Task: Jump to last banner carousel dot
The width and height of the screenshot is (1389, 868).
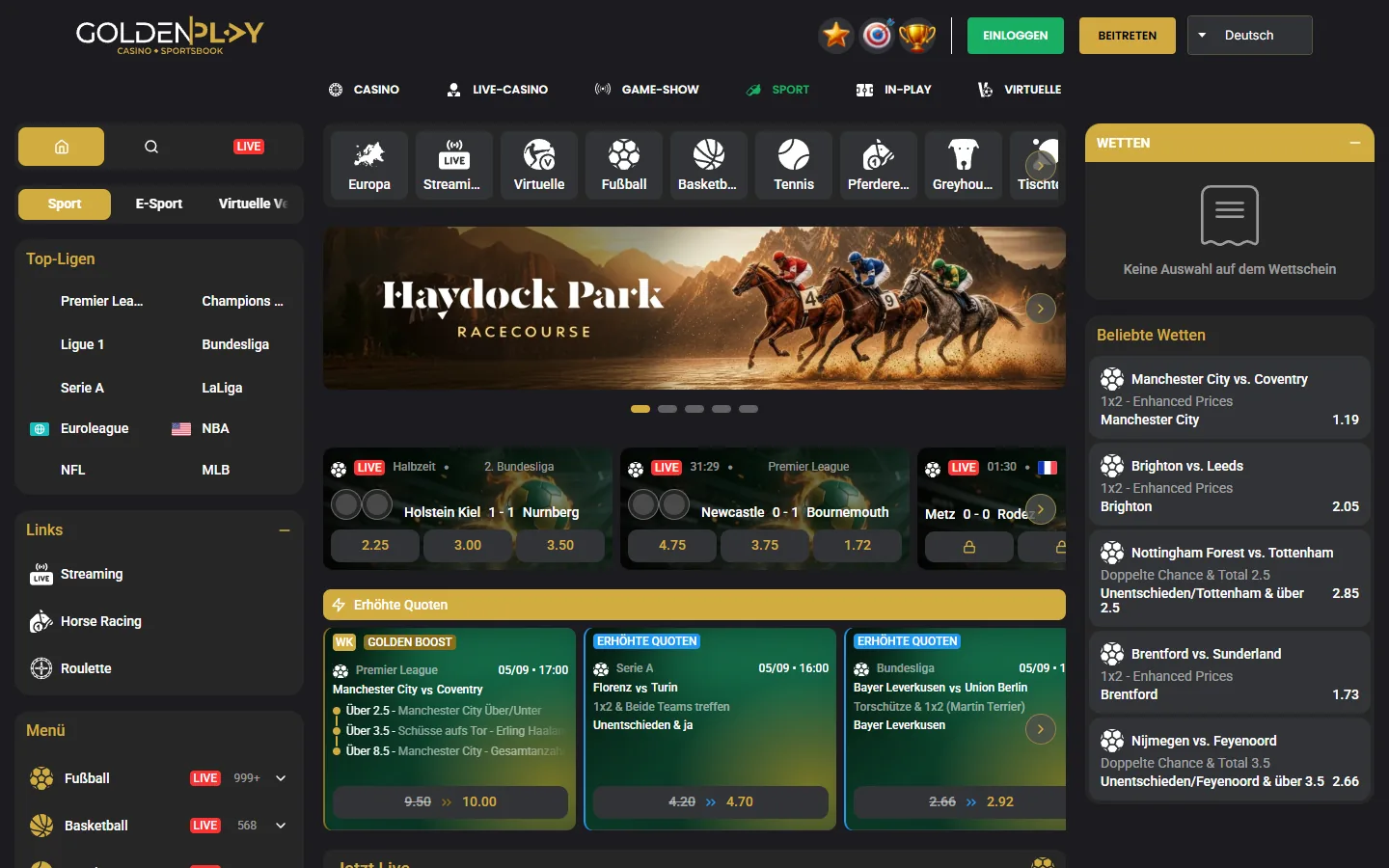Action: click(x=749, y=409)
